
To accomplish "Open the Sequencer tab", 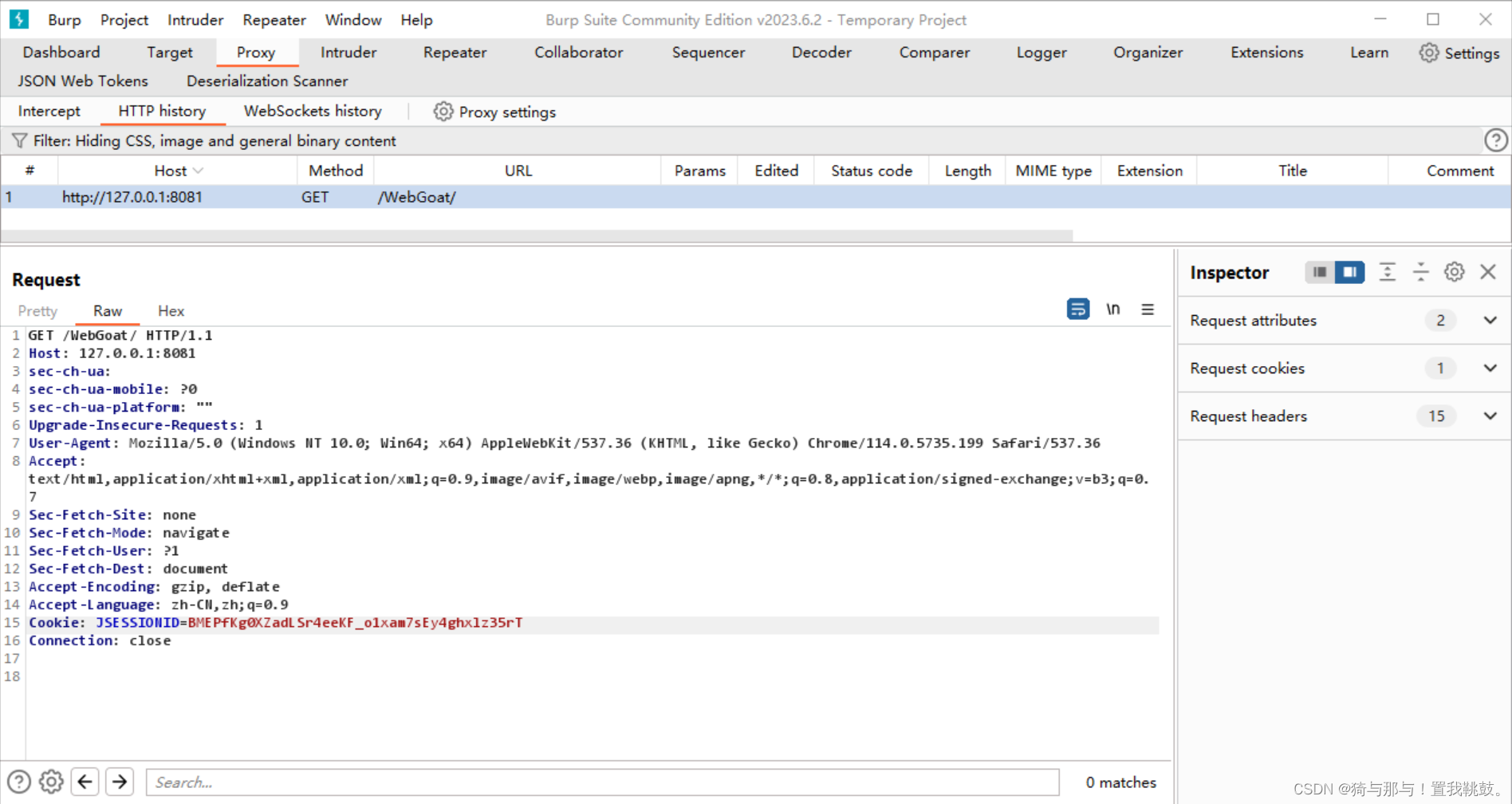I will coord(708,53).
